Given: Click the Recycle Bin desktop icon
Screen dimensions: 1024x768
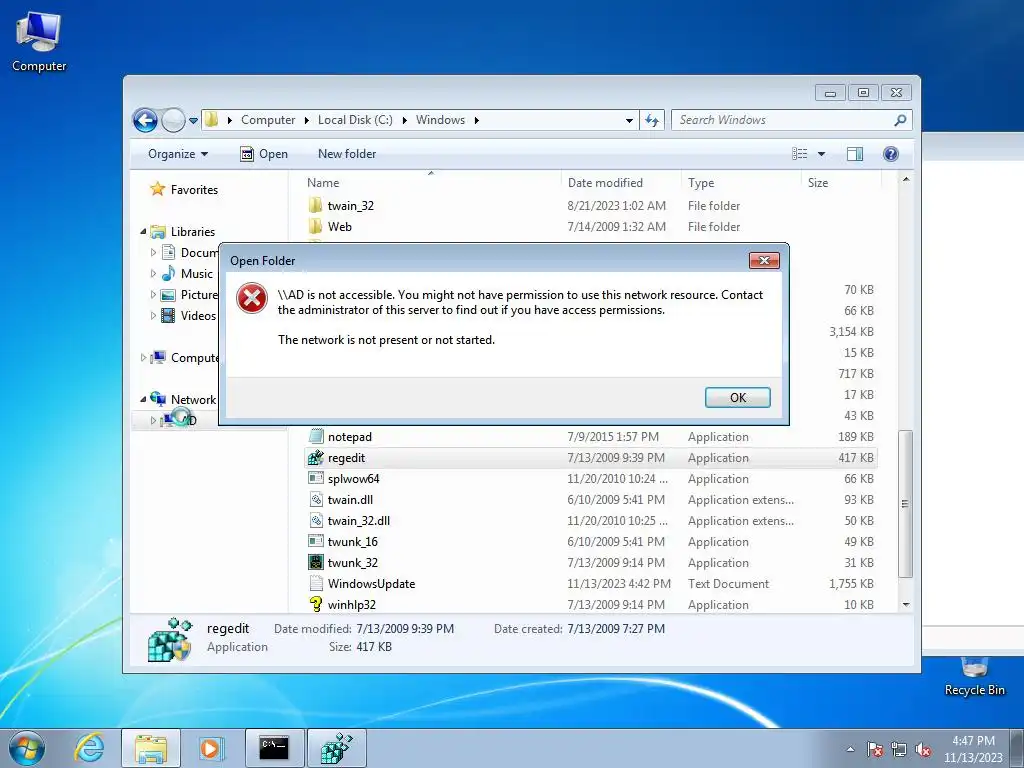Looking at the screenshot, I should 974,677.
